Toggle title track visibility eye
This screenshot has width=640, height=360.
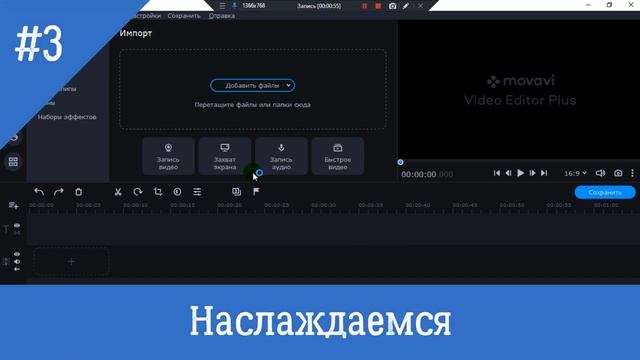click(x=17, y=225)
